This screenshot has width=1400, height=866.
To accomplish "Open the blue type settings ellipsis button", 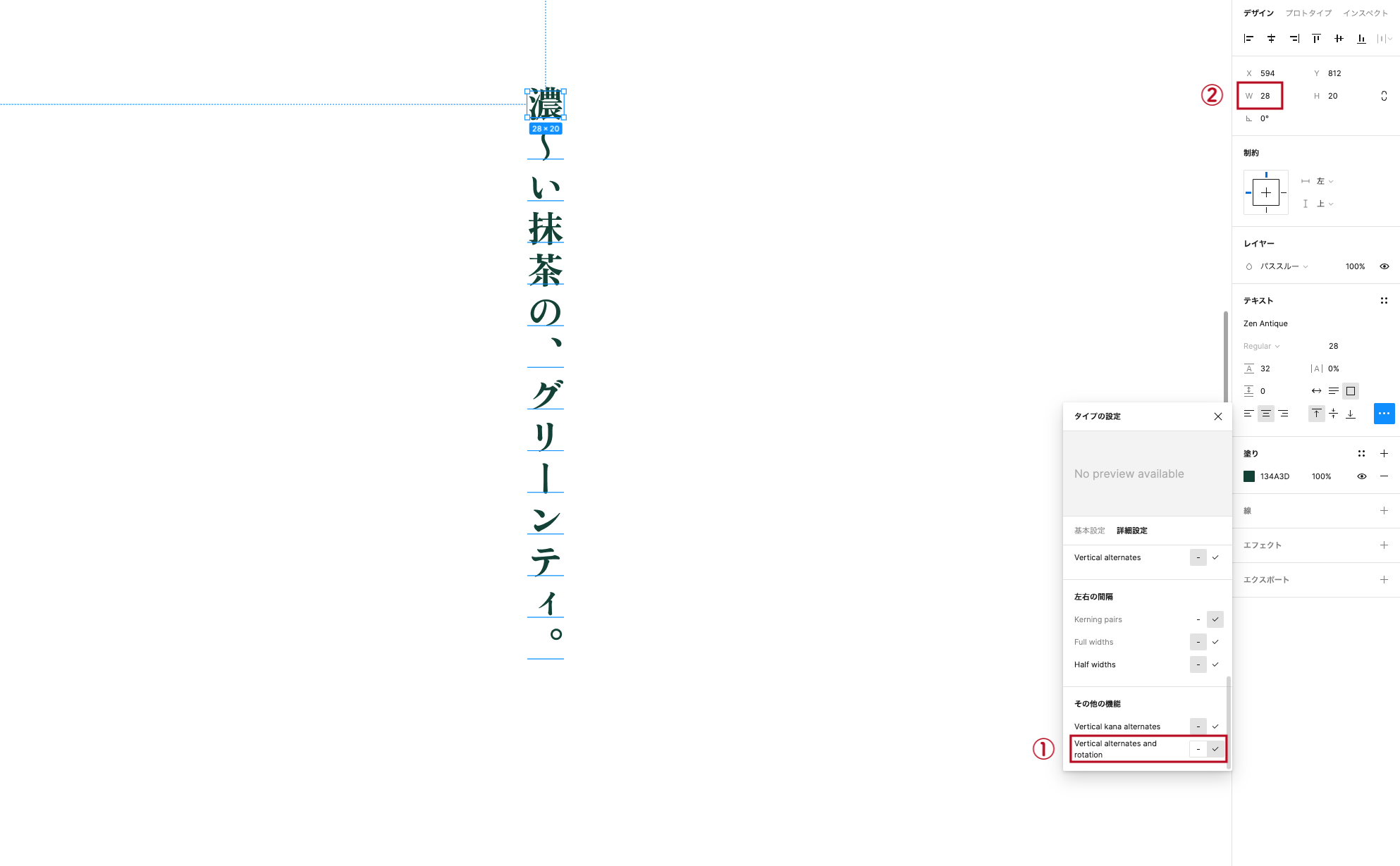I will (x=1384, y=414).
